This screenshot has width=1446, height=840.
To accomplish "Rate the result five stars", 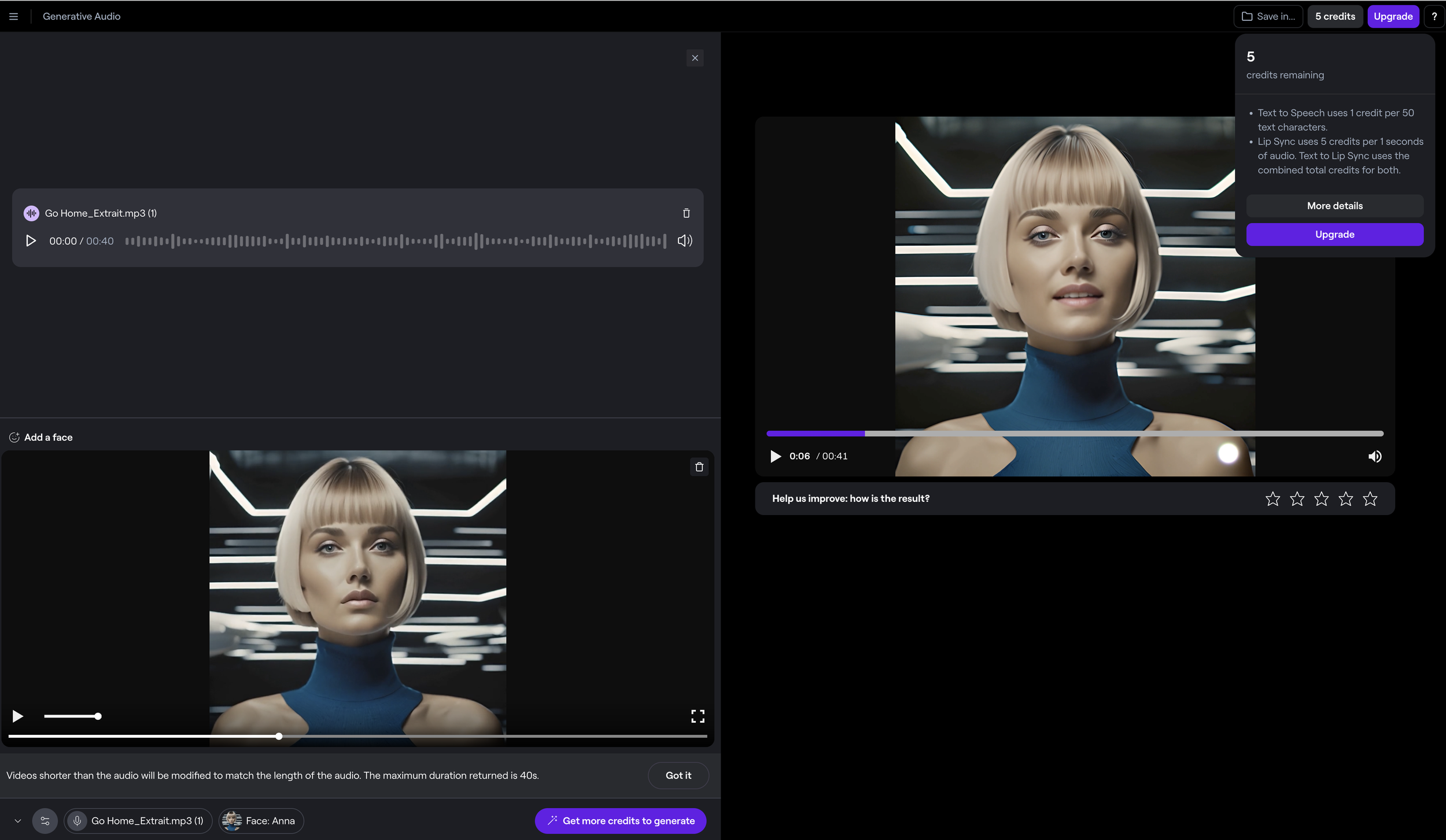I will (1370, 498).
